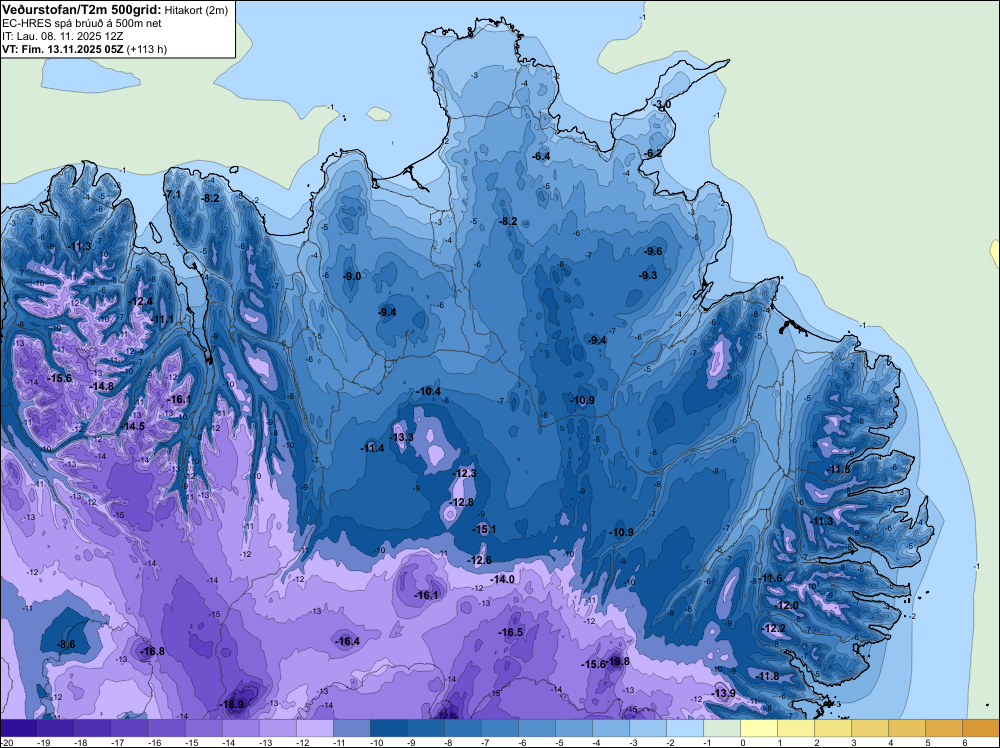
Task: Click the -14.0 temperature label
Action: 503,579
